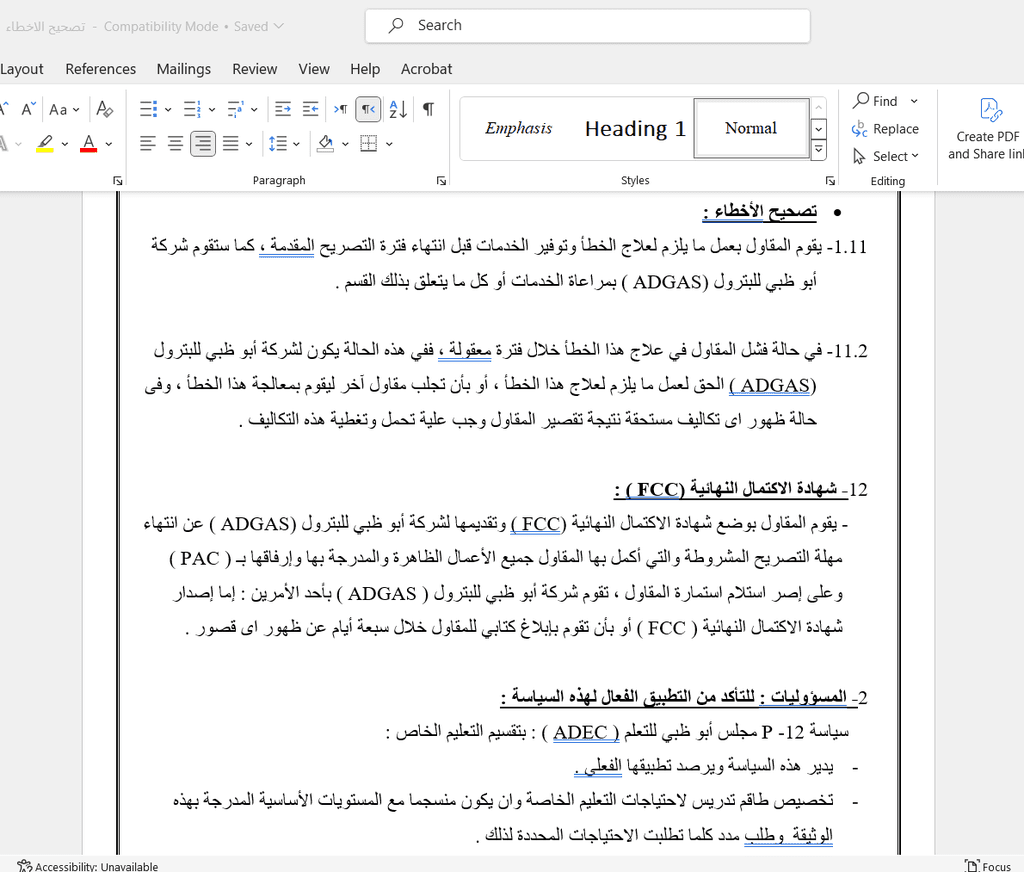Switch to the Mailings tab

(x=184, y=69)
